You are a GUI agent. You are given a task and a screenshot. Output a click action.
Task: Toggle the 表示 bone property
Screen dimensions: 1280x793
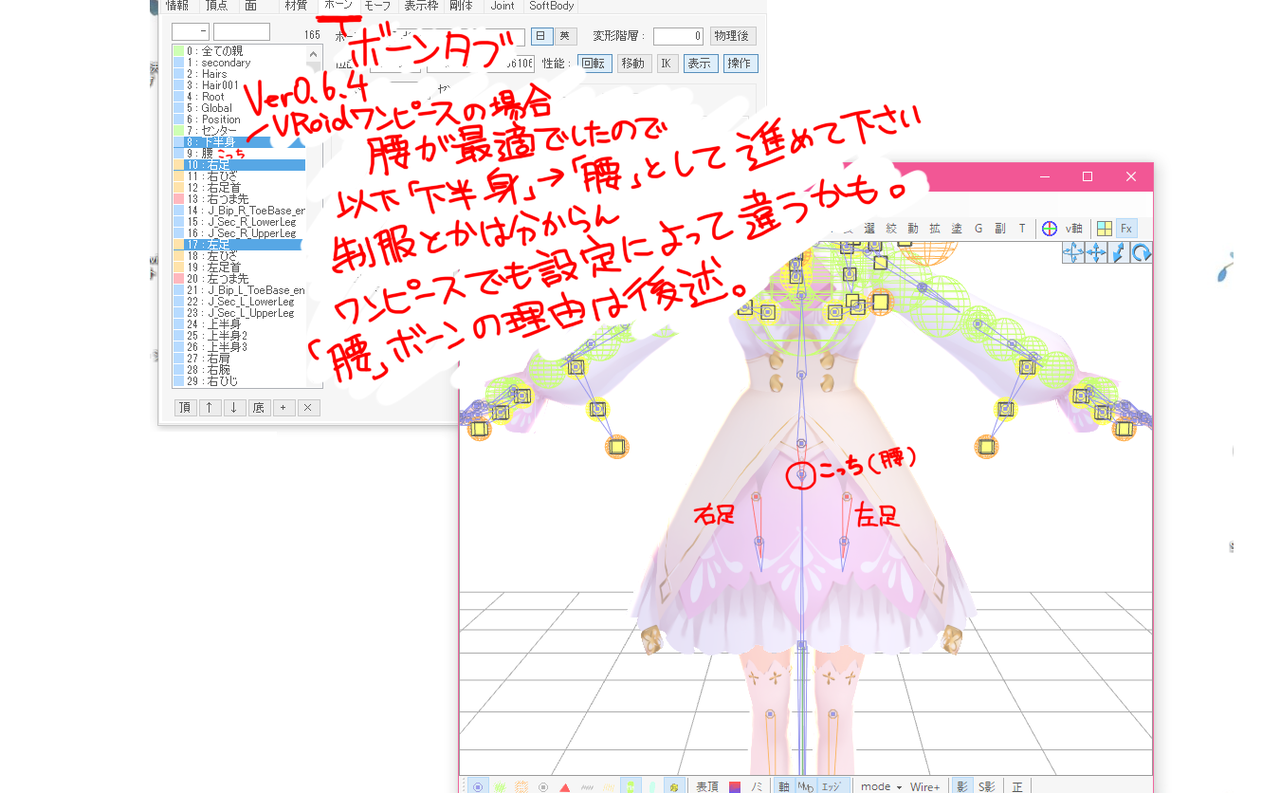[x=700, y=63]
